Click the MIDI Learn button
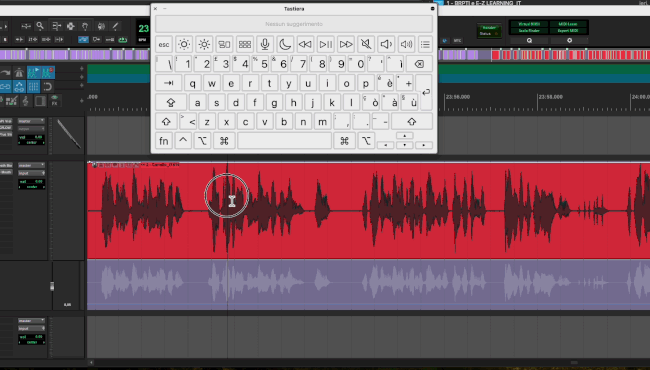 pyautogui.click(x=568, y=24)
